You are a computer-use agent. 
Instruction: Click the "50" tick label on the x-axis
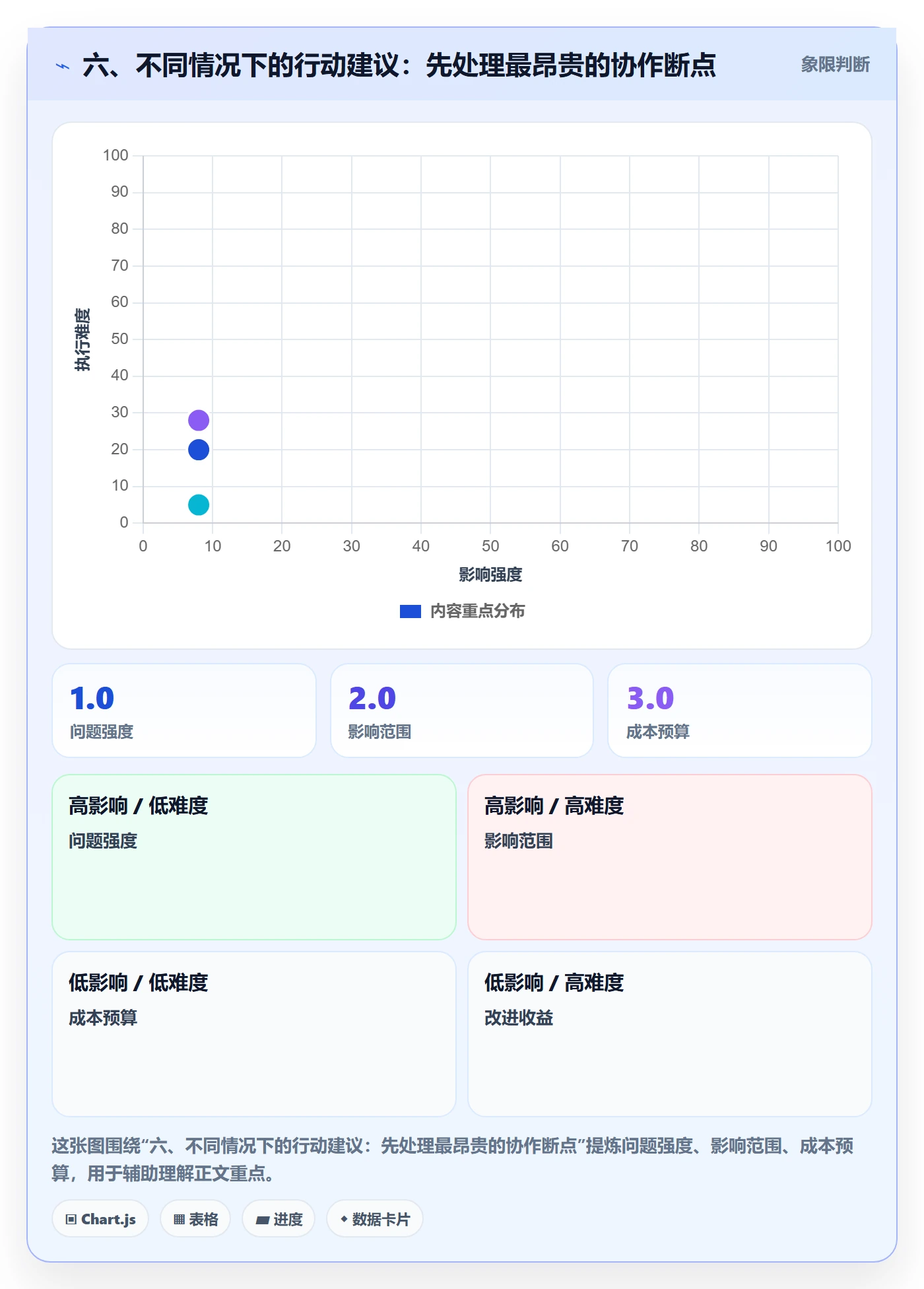tap(490, 546)
